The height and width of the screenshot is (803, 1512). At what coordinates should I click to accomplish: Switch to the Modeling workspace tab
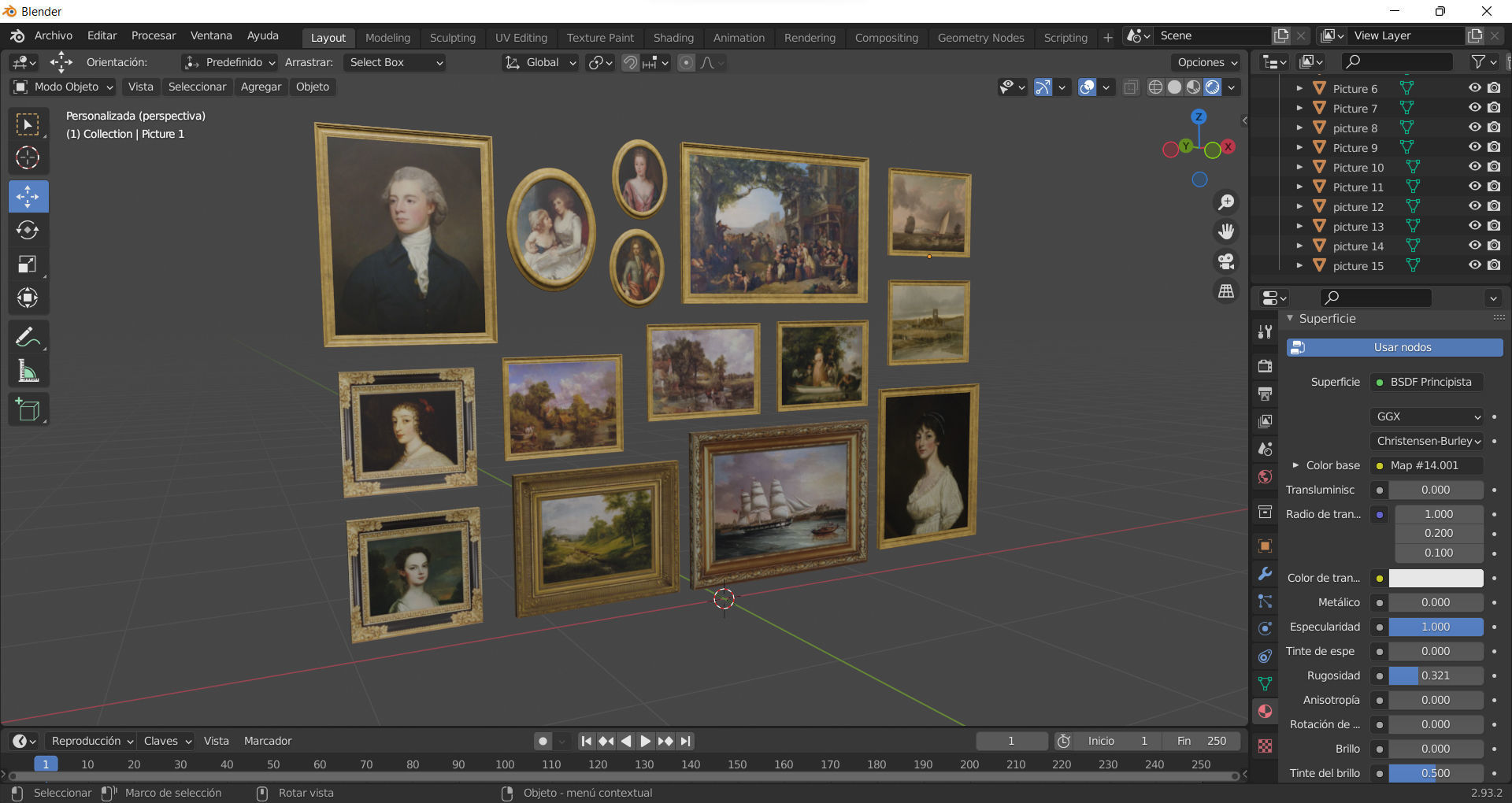[x=387, y=38]
